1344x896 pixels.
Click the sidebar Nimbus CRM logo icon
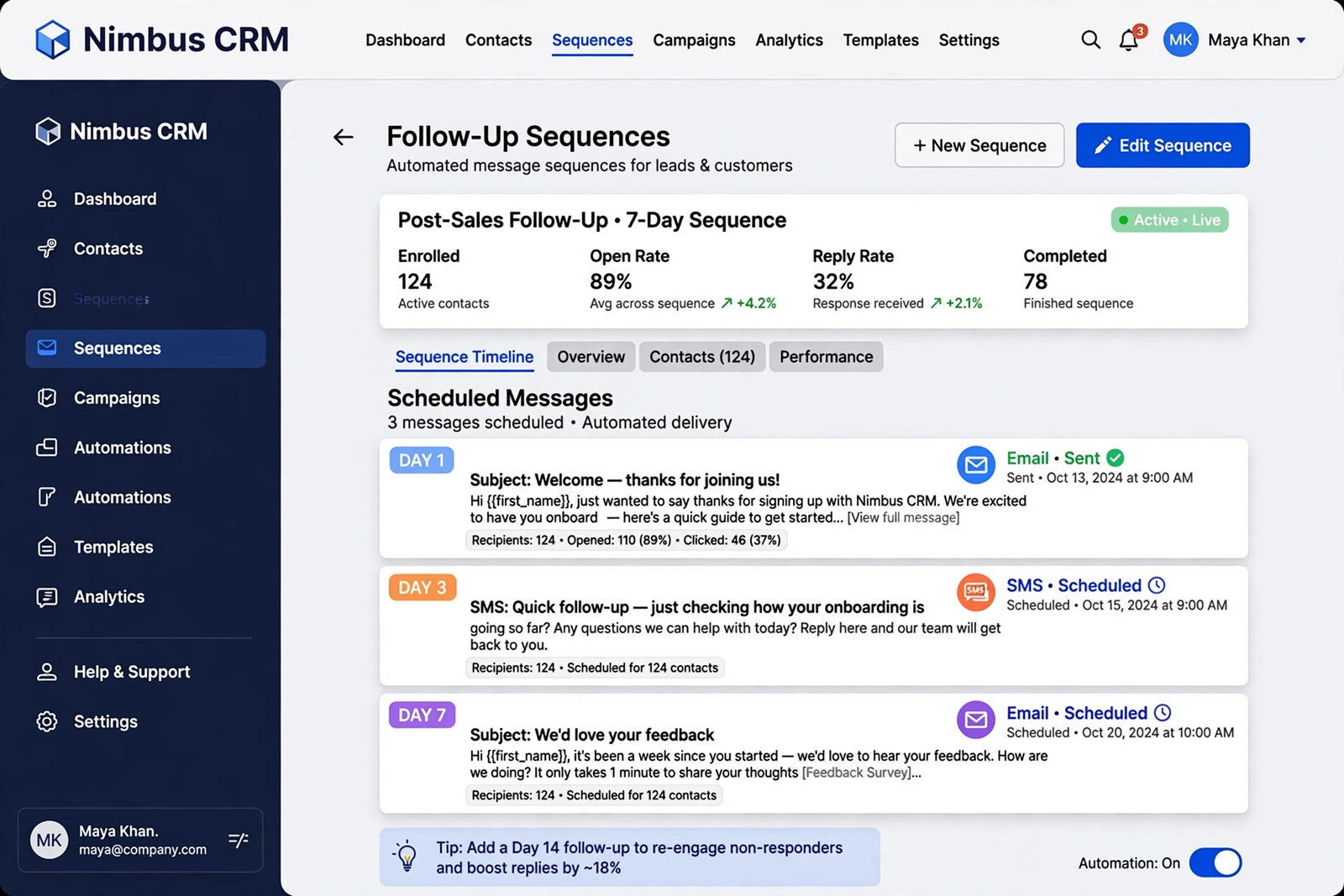48,131
